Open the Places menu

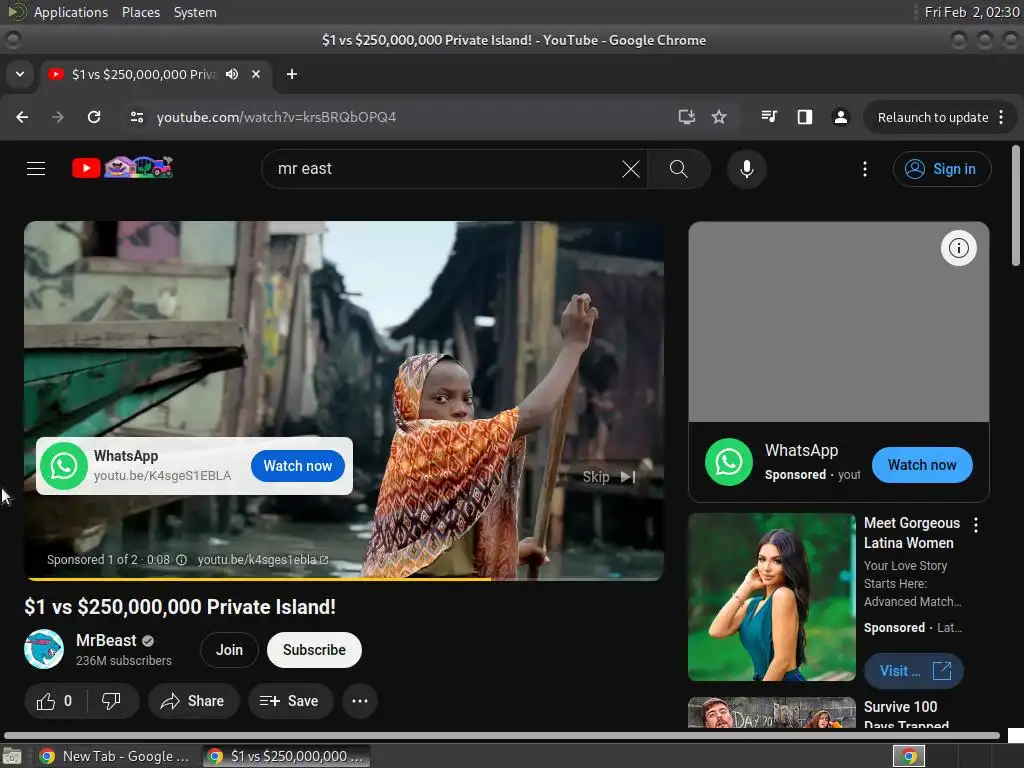(x=141, y=12)
